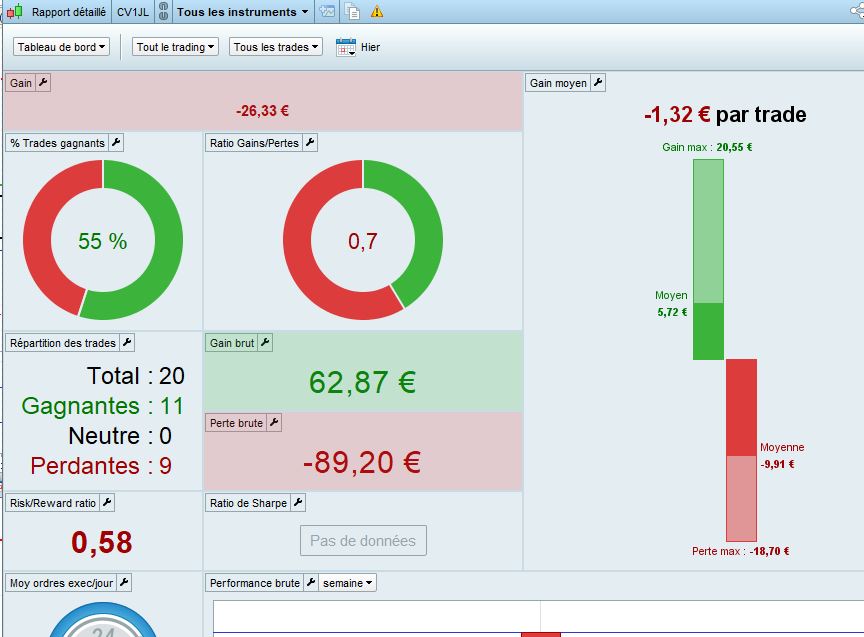Screen dimensions: 864x637
Task: Click the Neutre : 0 line
Action: [x=120, y=436]
